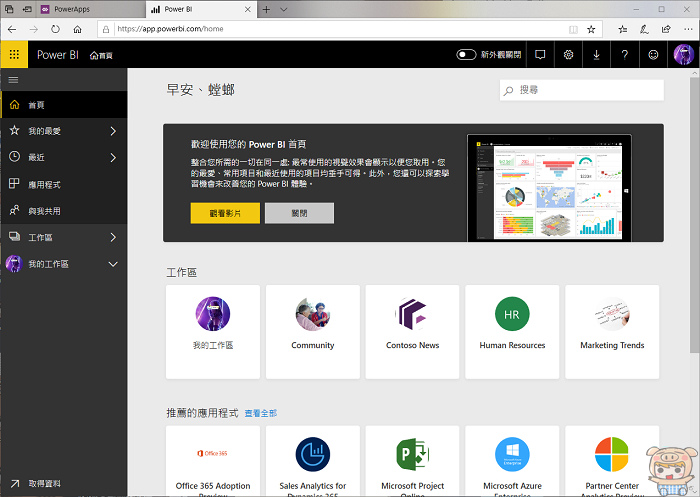
Task: Click the 觀看影片 button
Action: pos(225,213)
